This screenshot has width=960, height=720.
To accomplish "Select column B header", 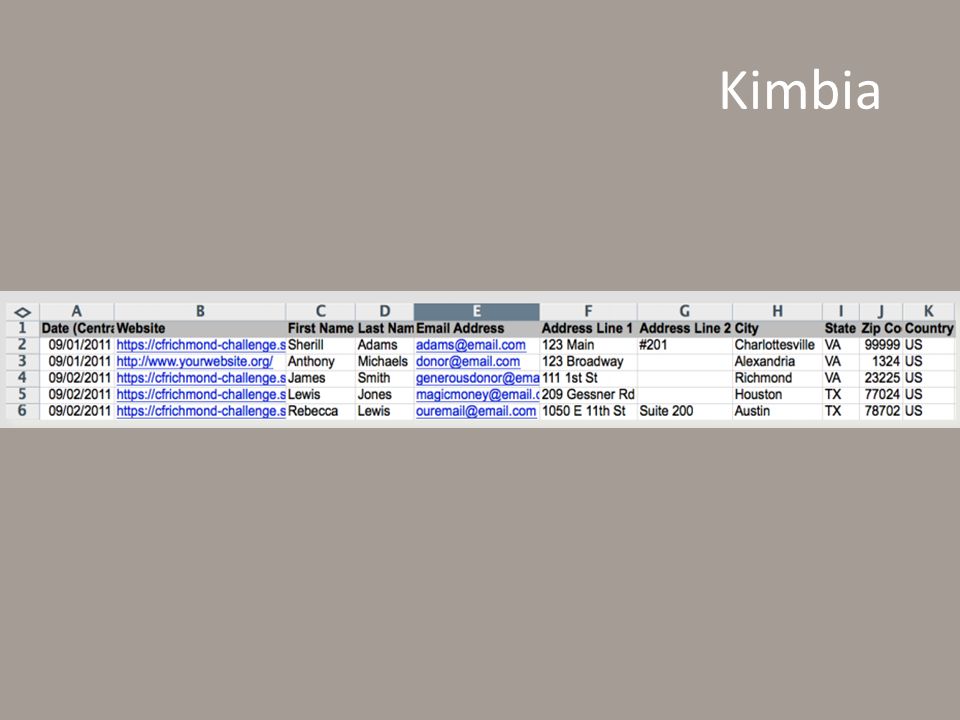I will click(x=200, y=312).
